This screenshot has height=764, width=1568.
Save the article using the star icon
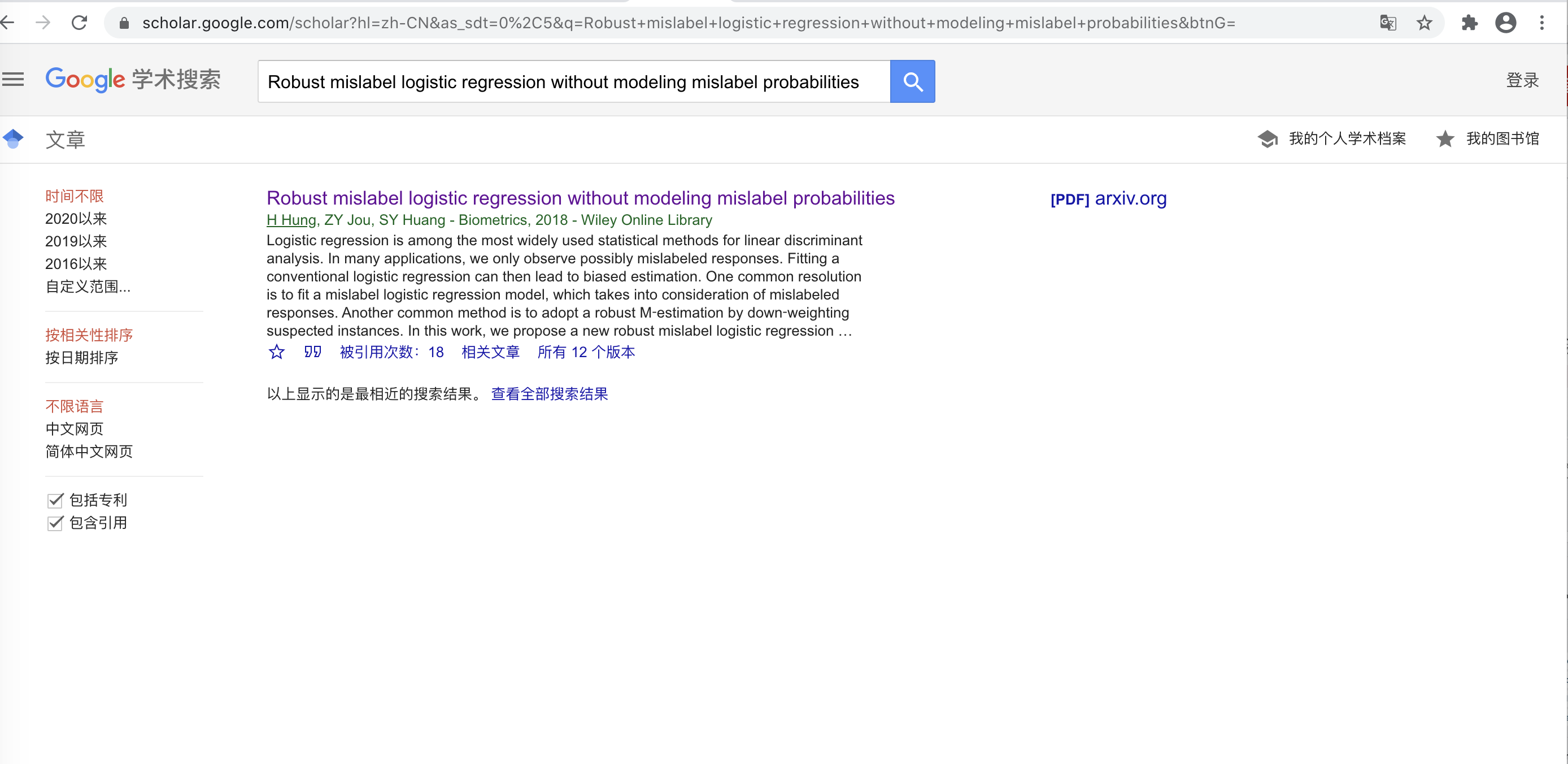point(276,352)
